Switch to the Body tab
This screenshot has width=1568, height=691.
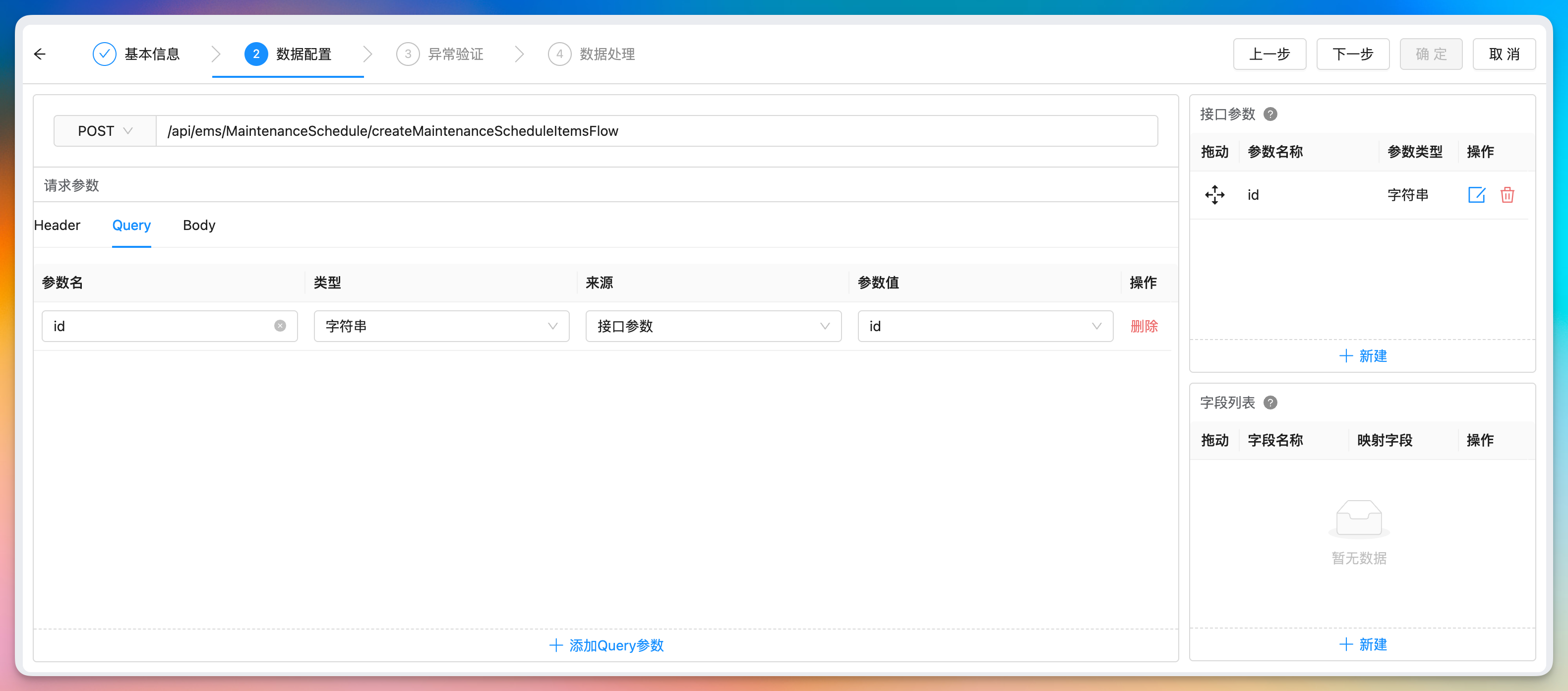[199, 225]
